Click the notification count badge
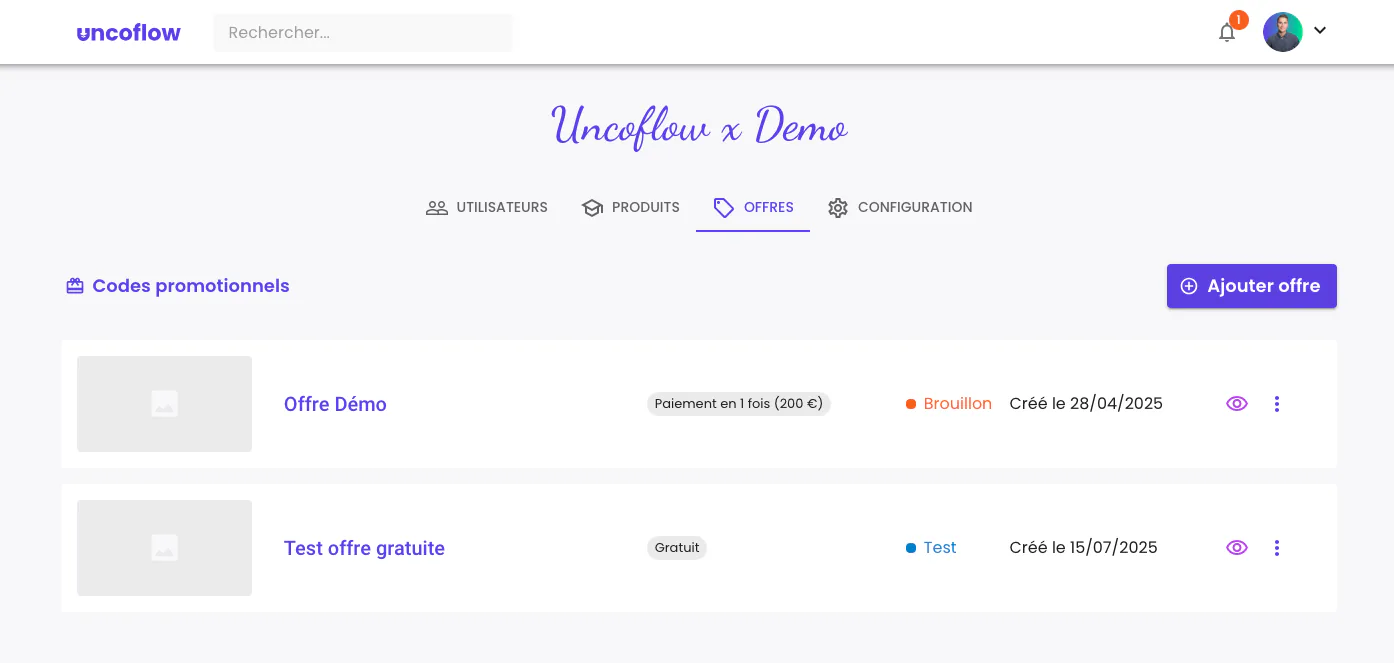The height and width of the screenshot is (663, 1394). tap(1239, 19)
